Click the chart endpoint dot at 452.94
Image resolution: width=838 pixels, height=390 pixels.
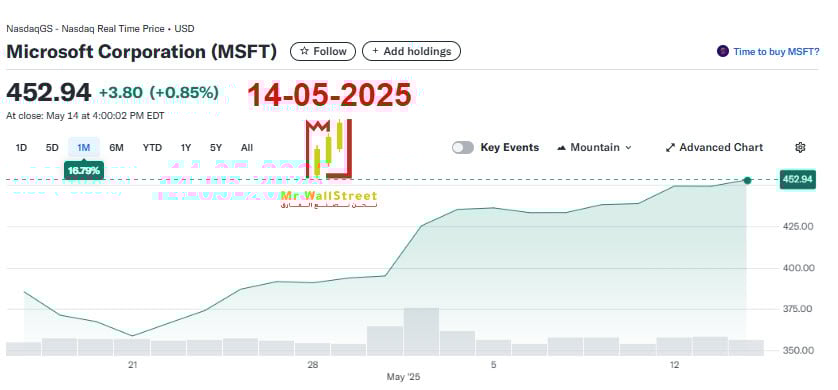[747, 181]
